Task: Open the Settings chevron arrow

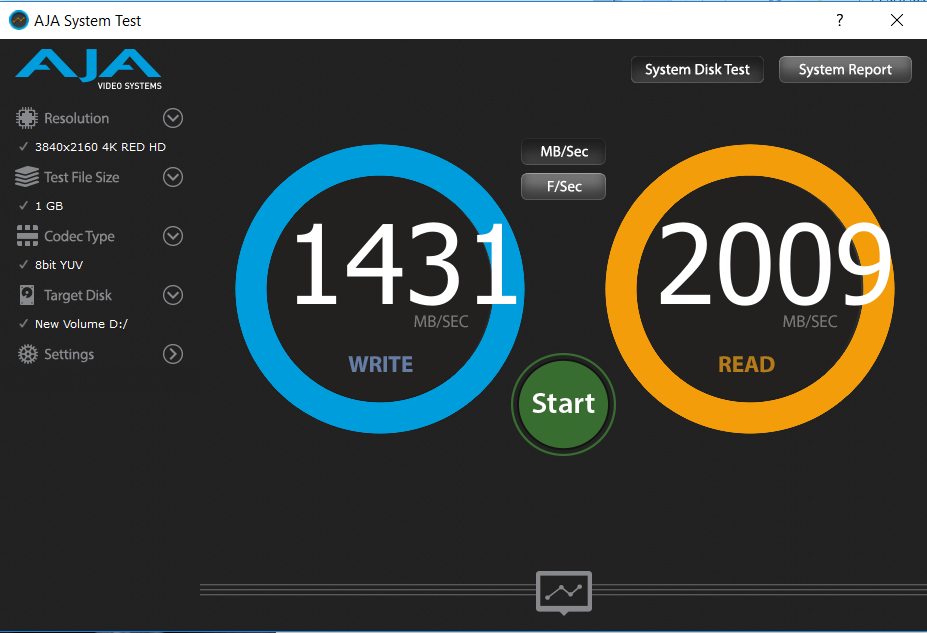Action: coord(173,354)
